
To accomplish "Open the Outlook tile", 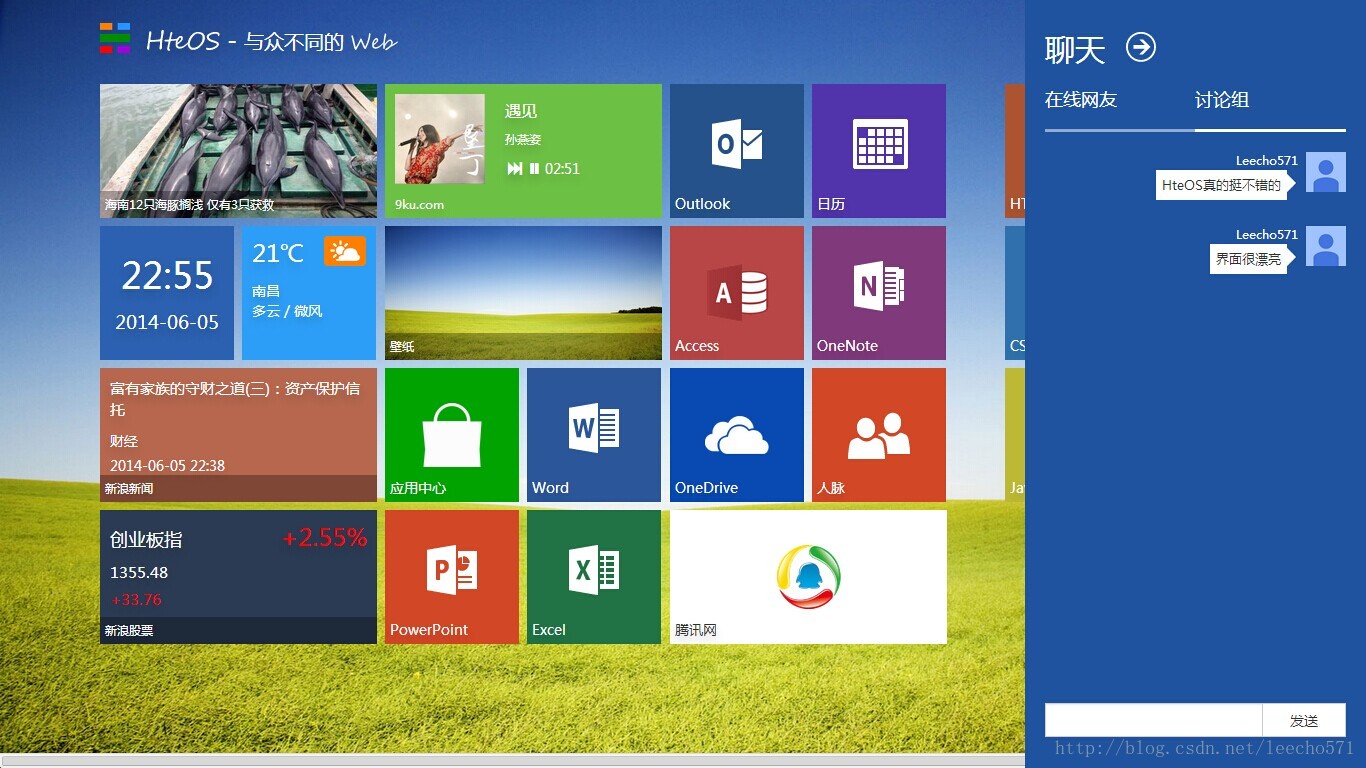I will [x=737, y=151].
